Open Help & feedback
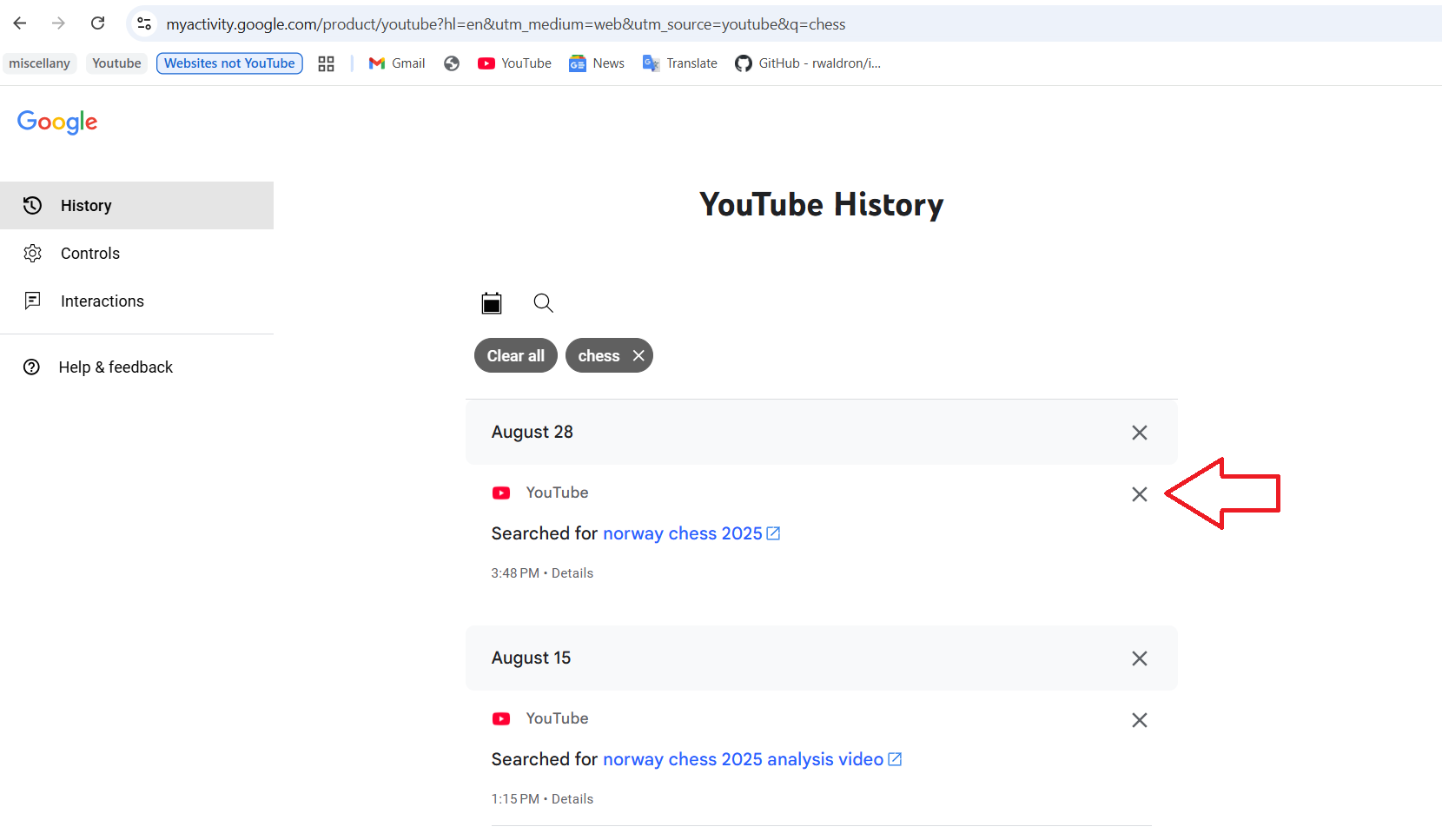Screen dimensions: 1442x840 [116, 367]
